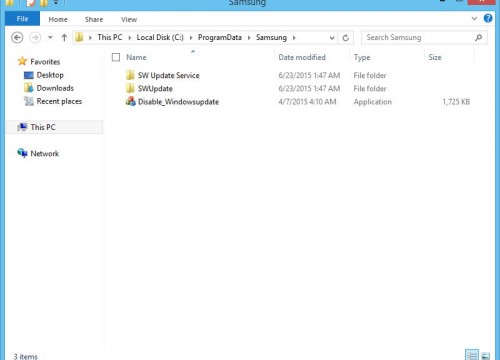Expand the arrow after Samsung breadcrumb
The image size is (500, 360).
click(x=294, y=38)
